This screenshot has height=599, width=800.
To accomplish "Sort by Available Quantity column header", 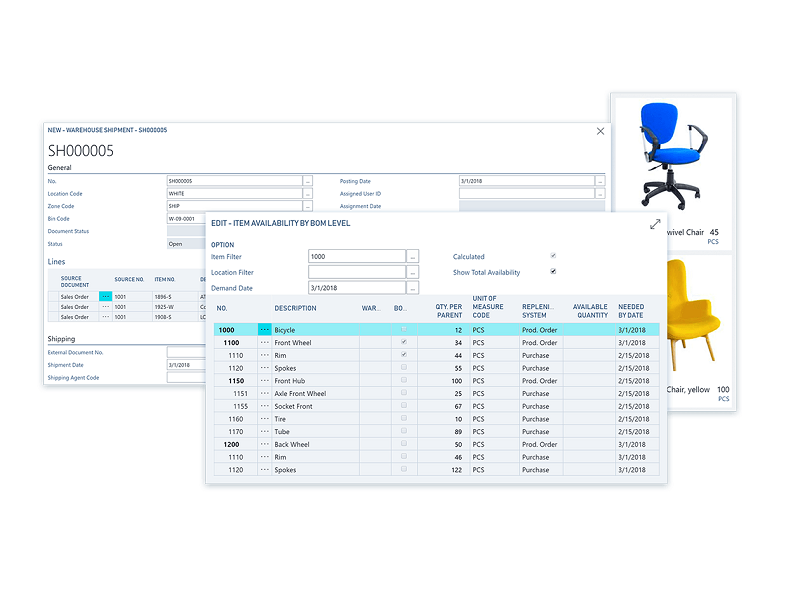I will point(590,311).
